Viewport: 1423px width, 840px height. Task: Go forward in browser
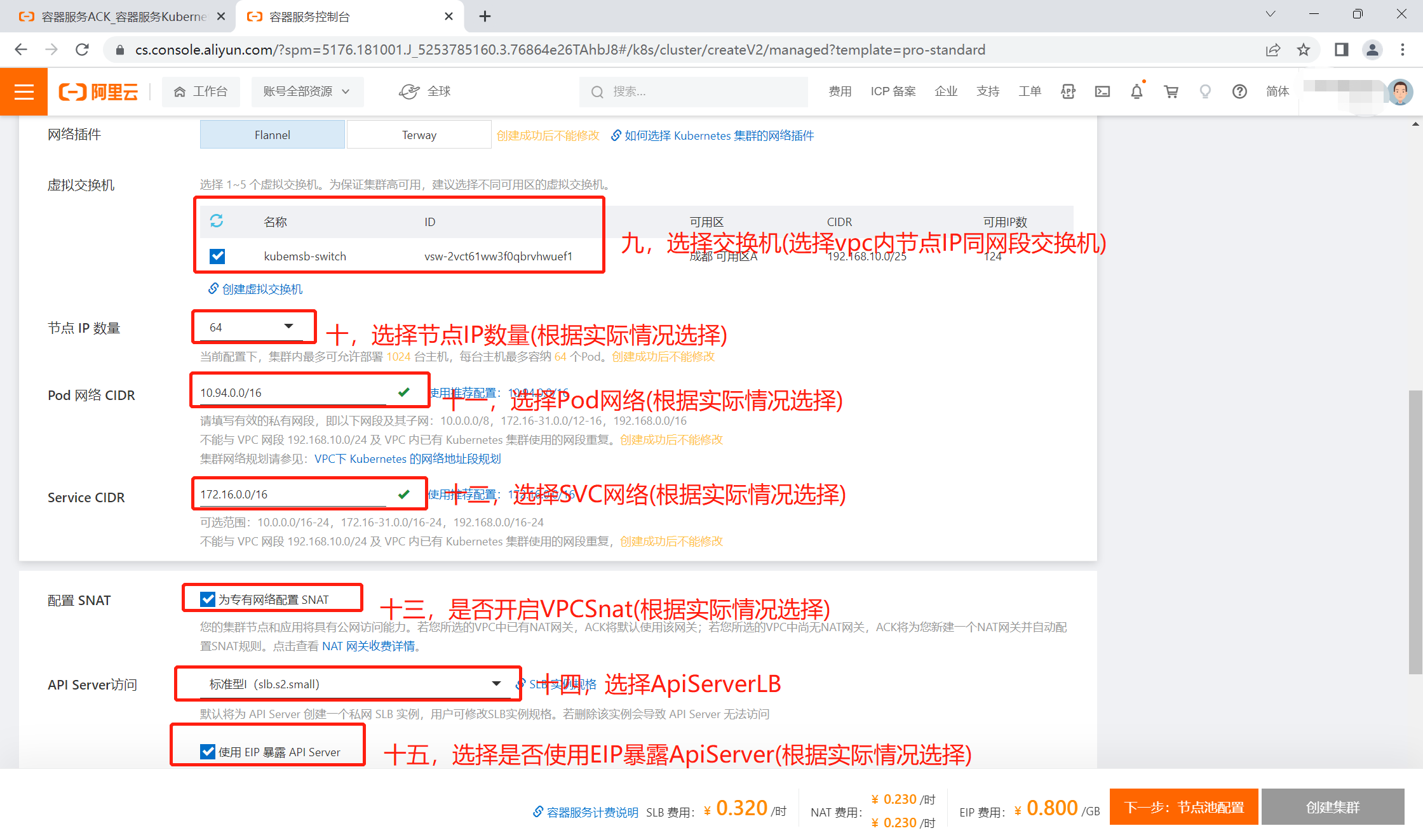pos(51,50)
